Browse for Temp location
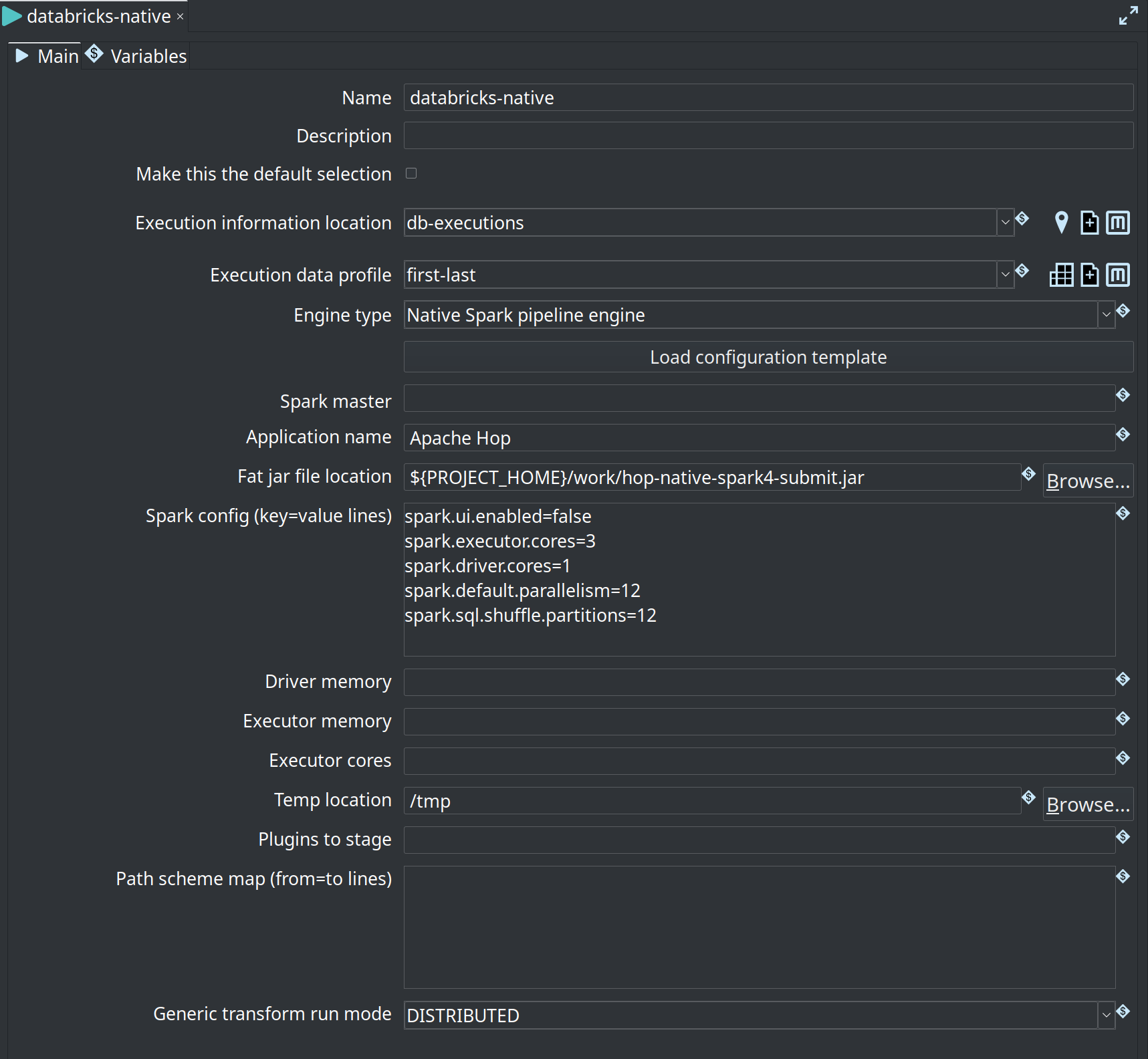Screen dimensions: 1148x1059 click(x=1088, y=804)
